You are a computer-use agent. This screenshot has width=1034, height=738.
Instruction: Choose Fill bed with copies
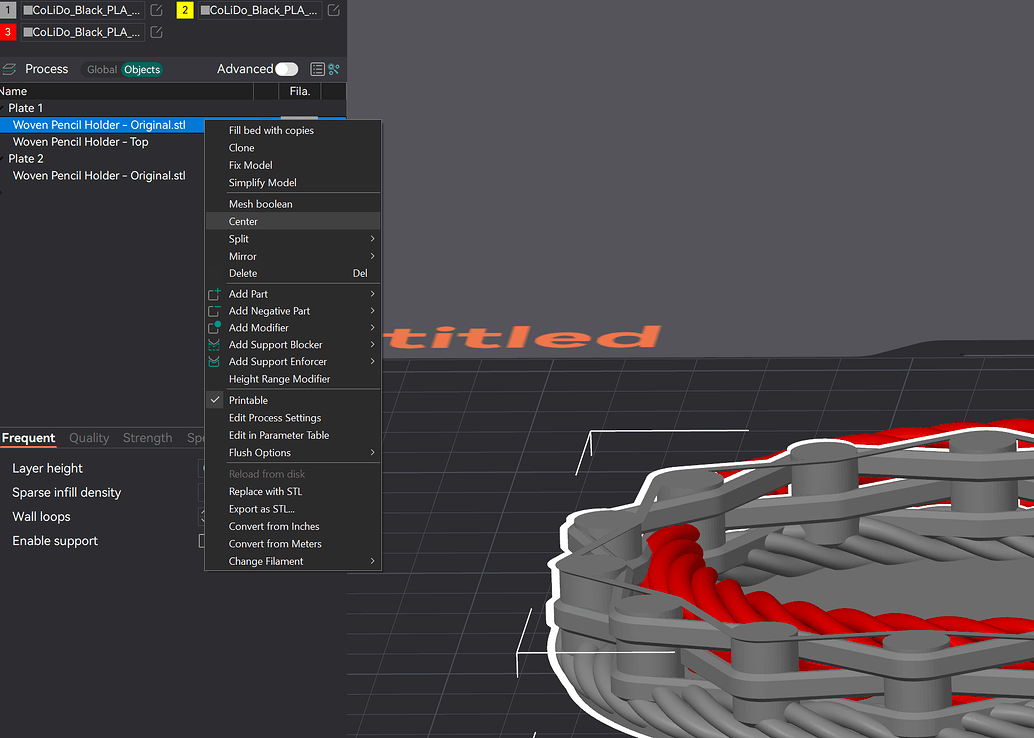[x=293, y=131]
